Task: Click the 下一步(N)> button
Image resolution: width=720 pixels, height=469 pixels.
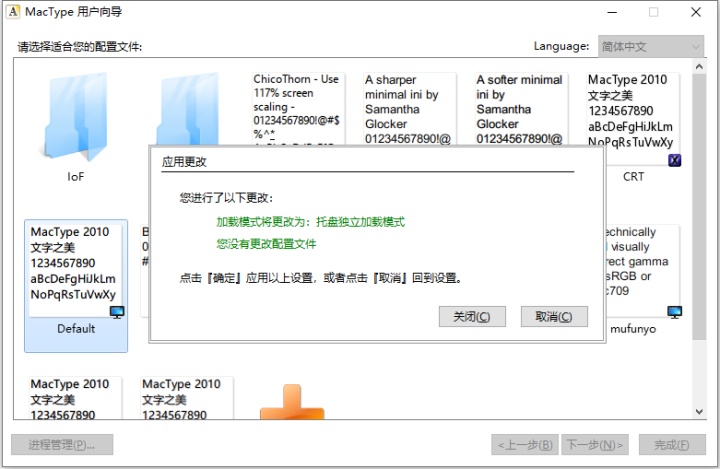Action: pyautogui.click(x=595, y=445)
